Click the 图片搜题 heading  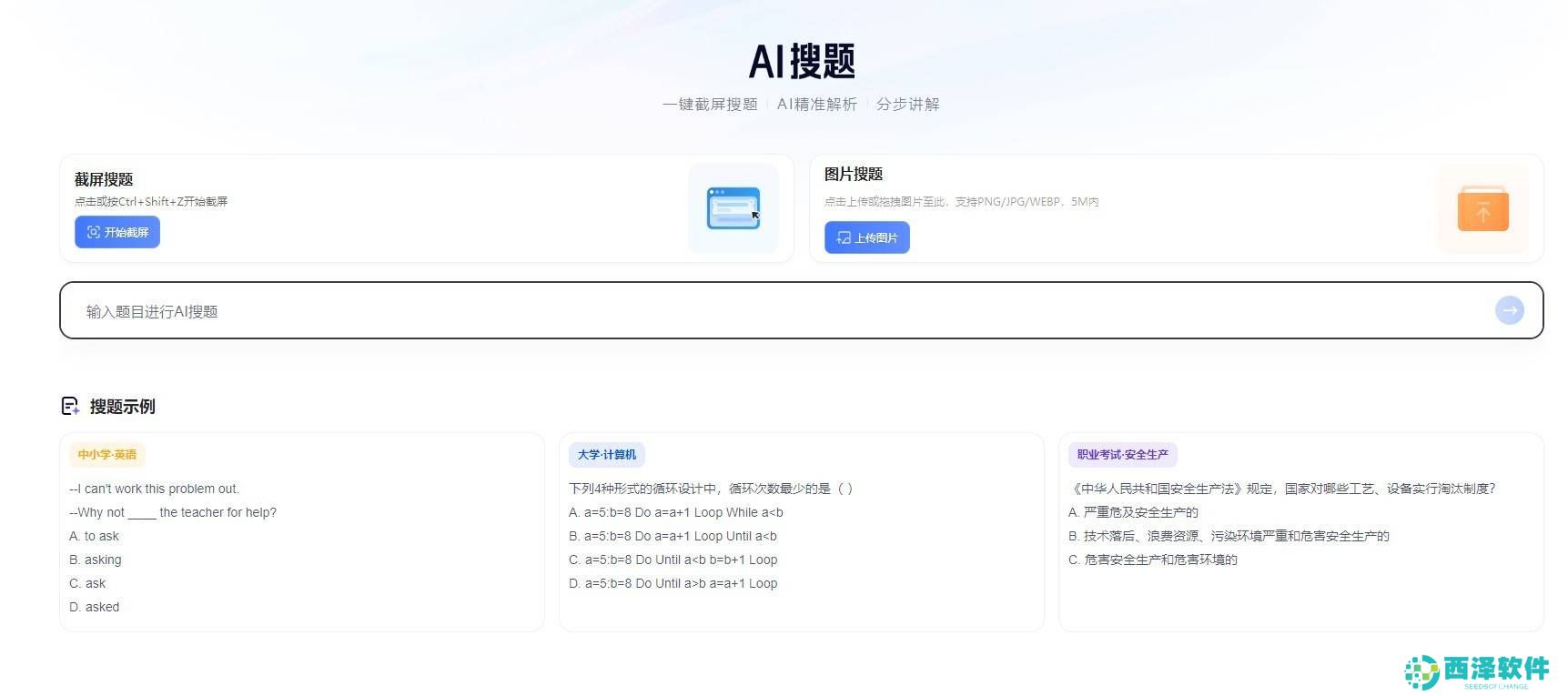(854, 174)
